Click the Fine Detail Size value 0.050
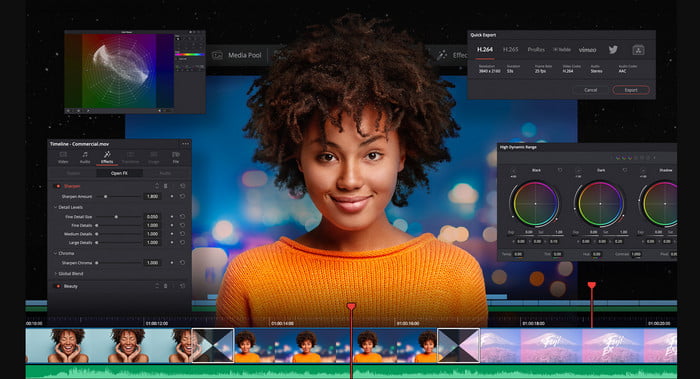Image resolution: width=700 pixels, height=379 pixels. pos(152,217)
